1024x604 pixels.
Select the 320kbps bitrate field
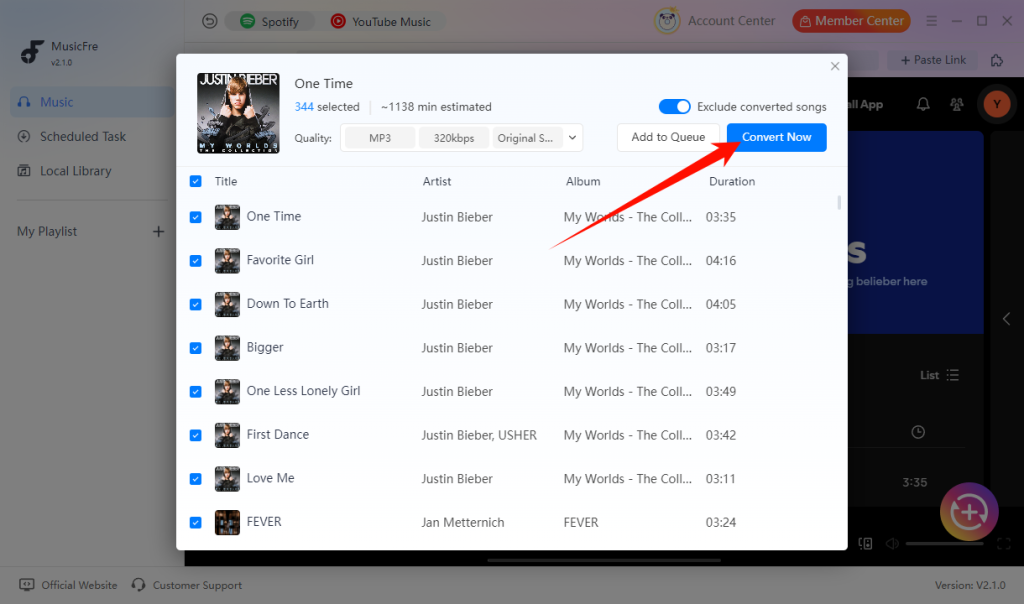click(x=453, y=138)
